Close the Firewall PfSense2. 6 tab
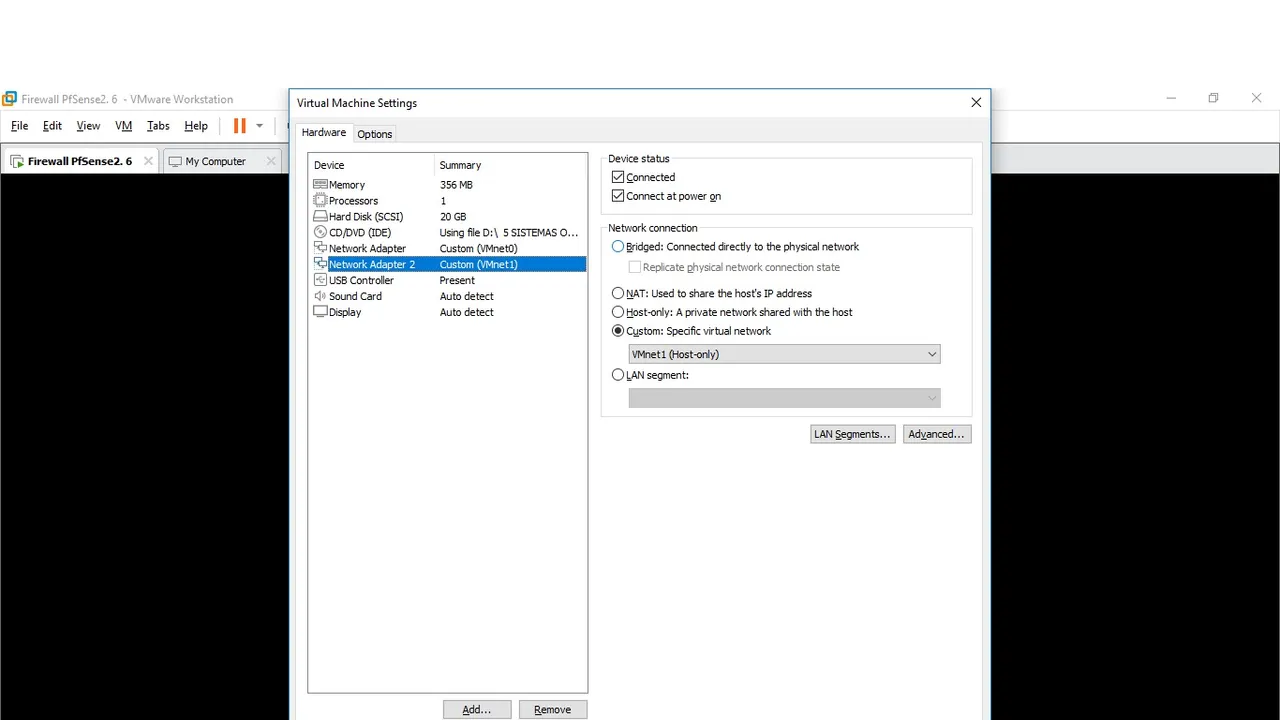This screenshot has width=1280, height=720. pyautogui.click(x=148, y=161)
